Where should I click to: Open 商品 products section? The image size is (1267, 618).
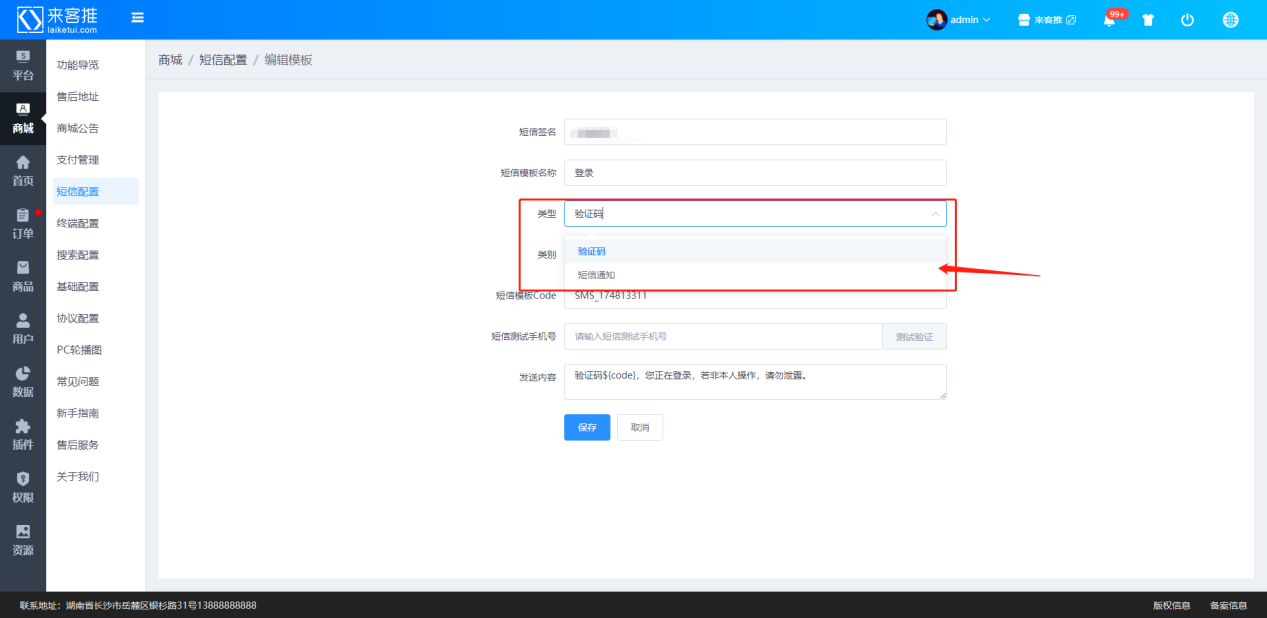click(23, 277)
